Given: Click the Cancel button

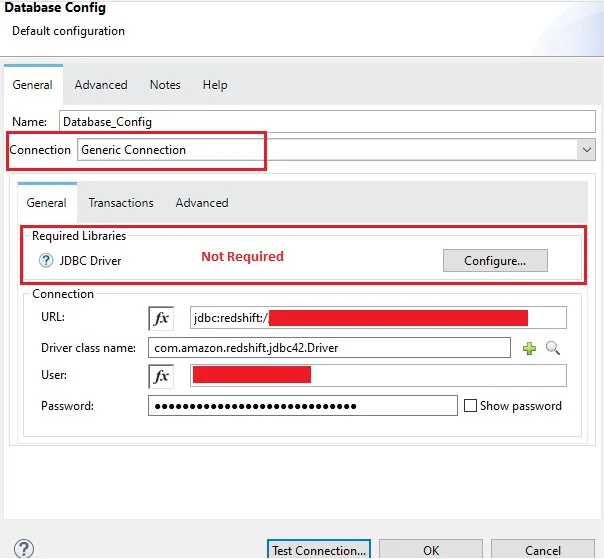Looking at the screenshot, I should [x=542, y=550].
